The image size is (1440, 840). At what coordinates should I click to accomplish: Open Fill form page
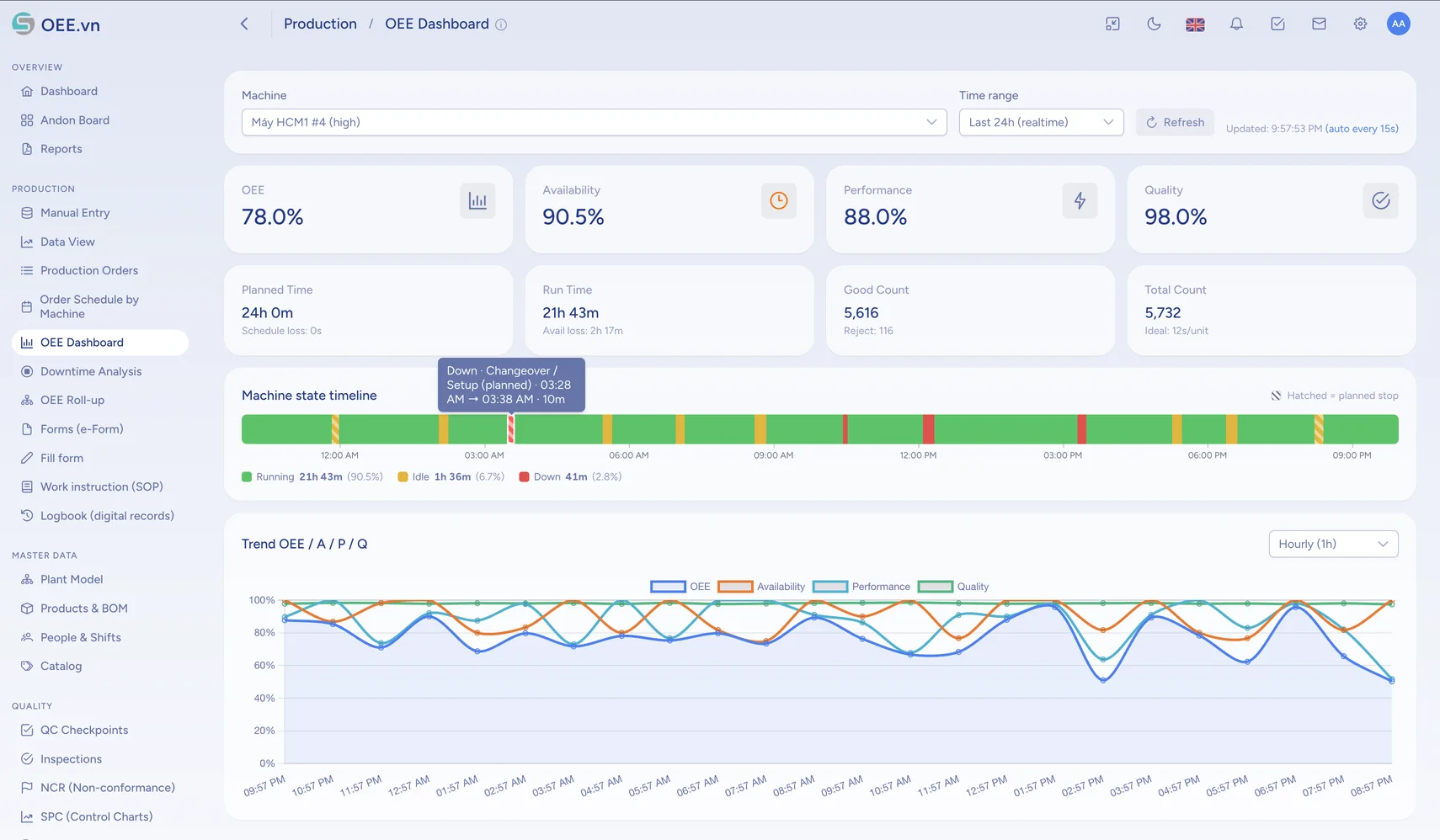[100, 458]
